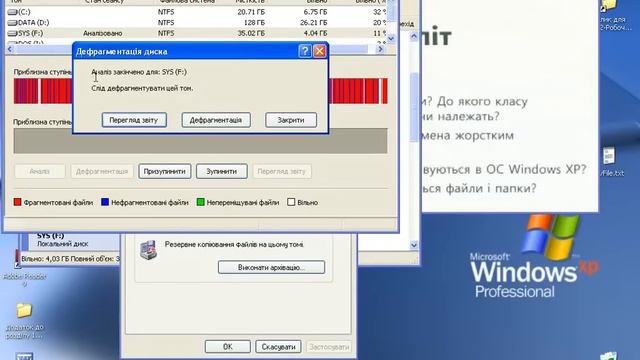Click the 35.02 ГБ capacity cell

click(251, 33)
